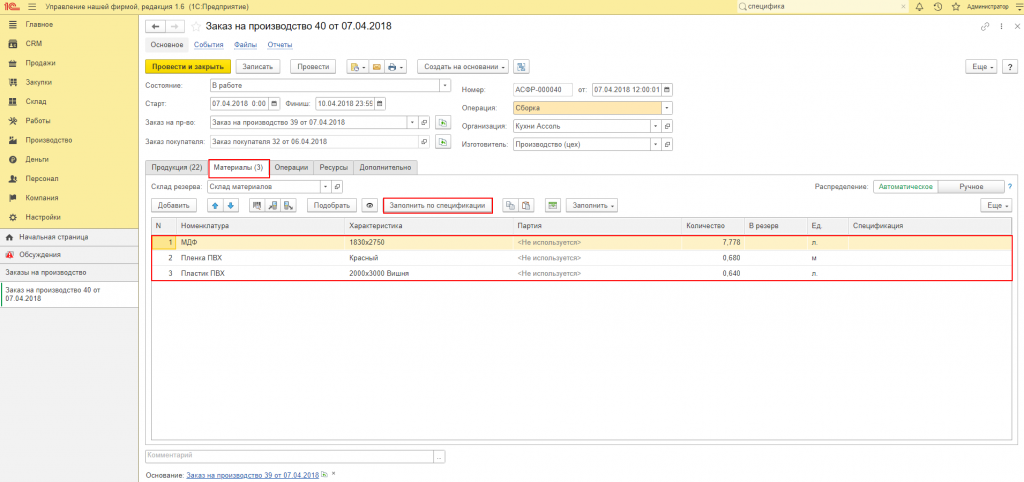Click the eye icon in materials toolbar
Image resolution: width=1024 pixels, height=482 pixels.
point(370,205)
